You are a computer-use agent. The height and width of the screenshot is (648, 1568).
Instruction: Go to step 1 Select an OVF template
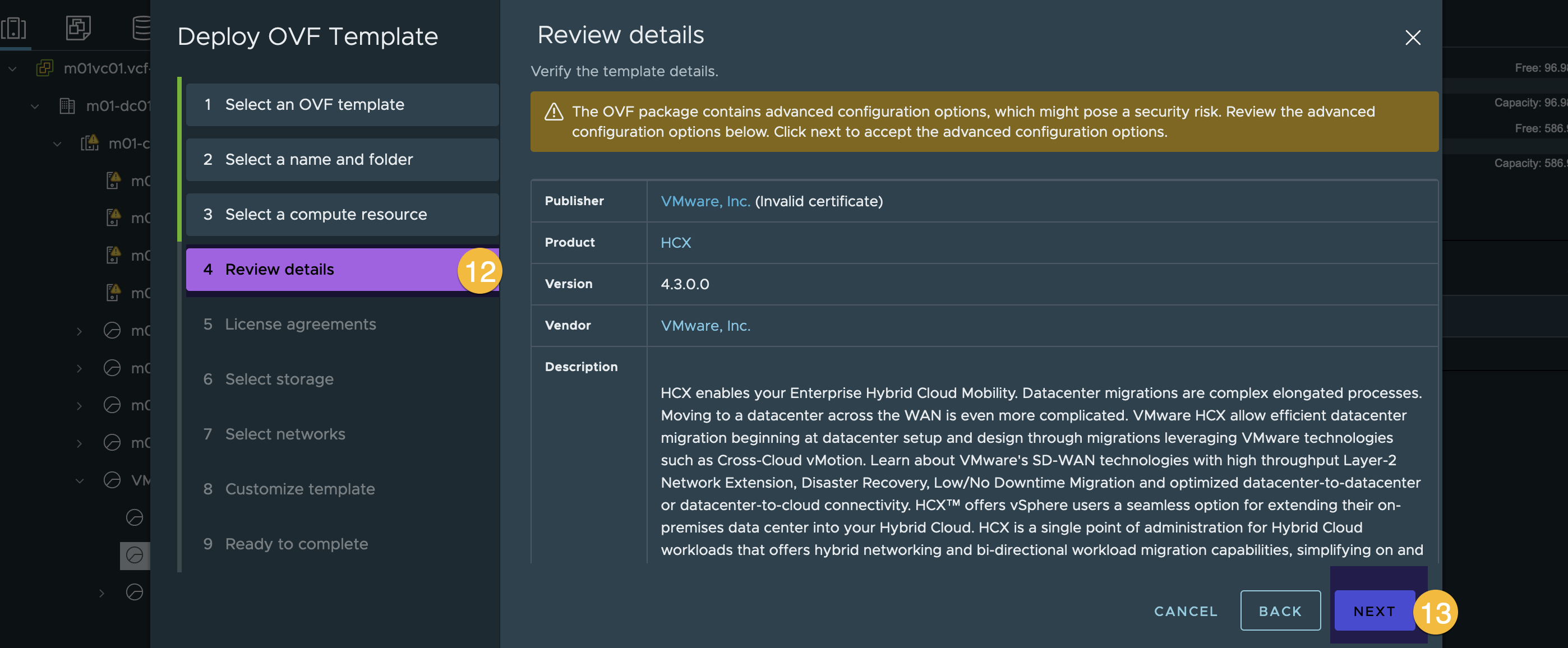[x=343, y=105]
